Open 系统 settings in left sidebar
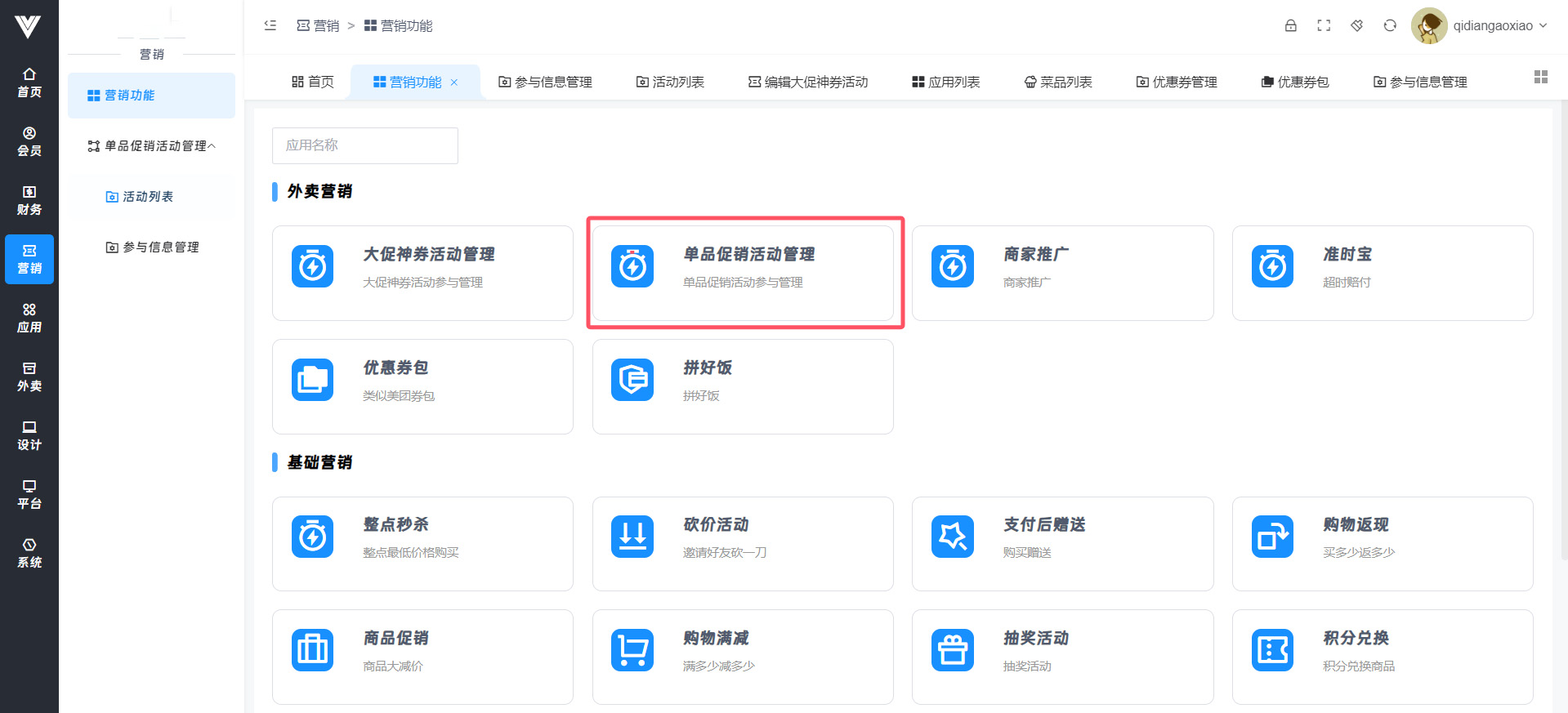This screenshot has width=1568, height=713. point(29,553)
